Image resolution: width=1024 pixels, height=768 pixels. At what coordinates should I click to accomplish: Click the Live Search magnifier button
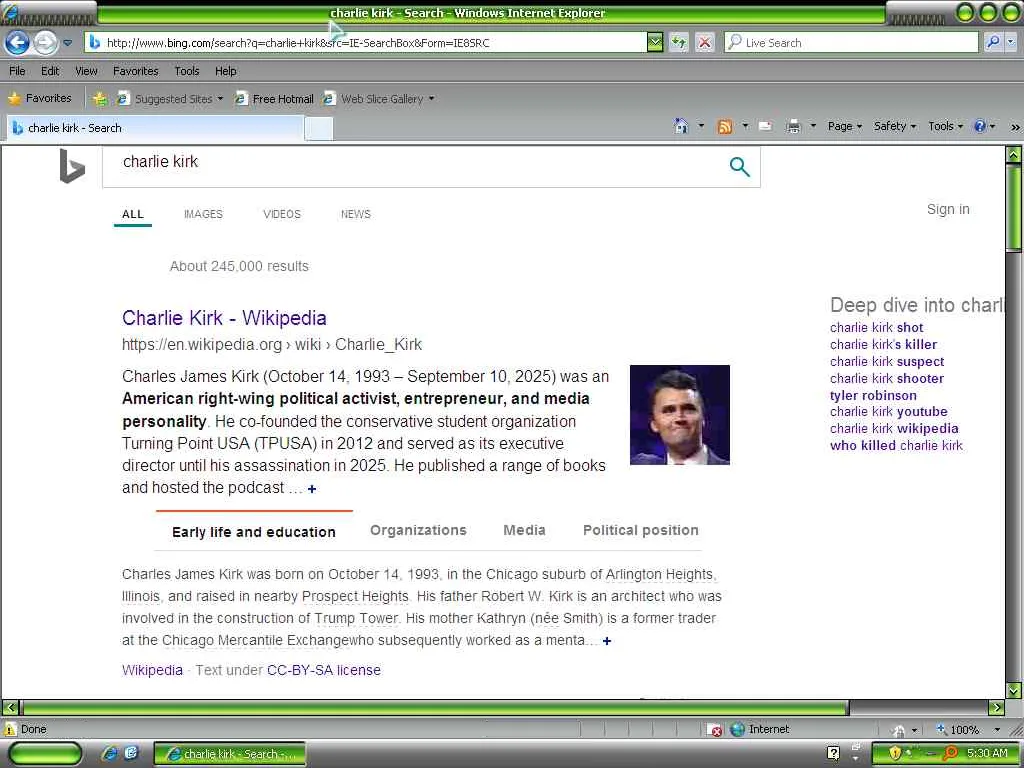pyautogui.click(x=993, y=43)
